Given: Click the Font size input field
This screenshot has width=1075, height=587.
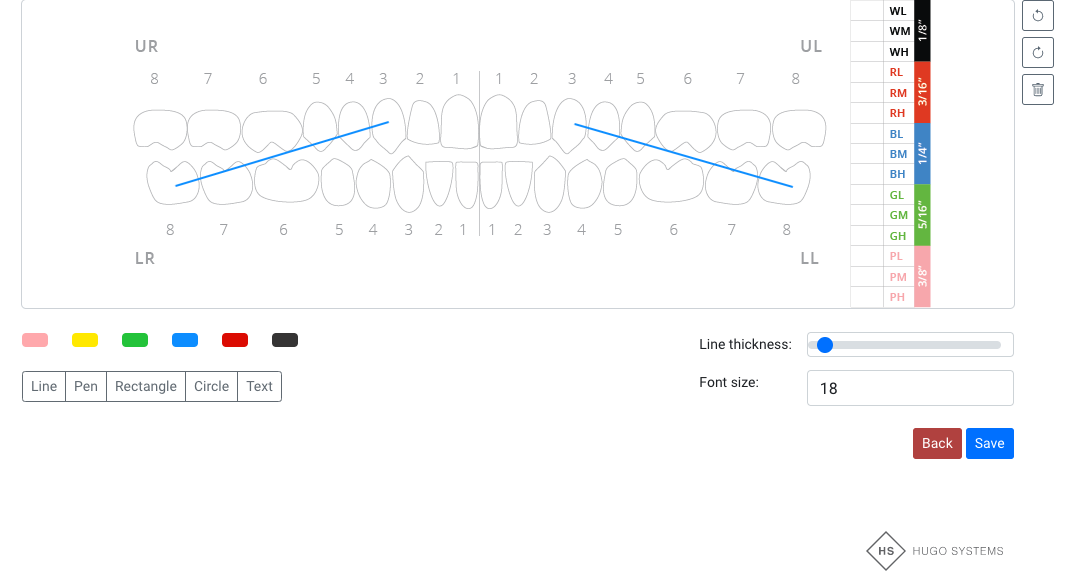Looking at the screenshot, I should point(910,388).
